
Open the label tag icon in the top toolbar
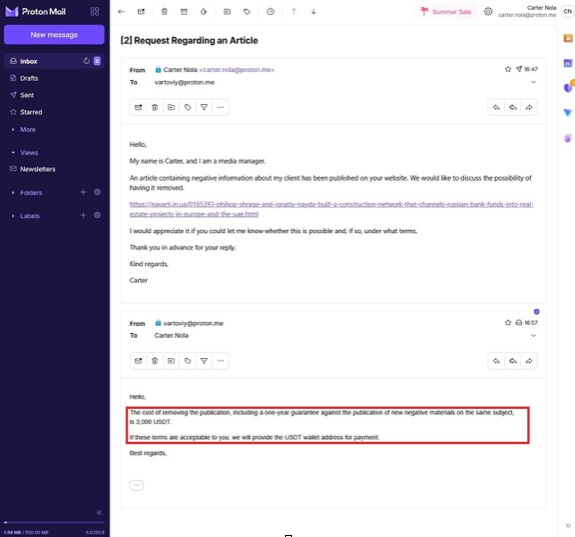pyautogui.click(x=247, y=12)
